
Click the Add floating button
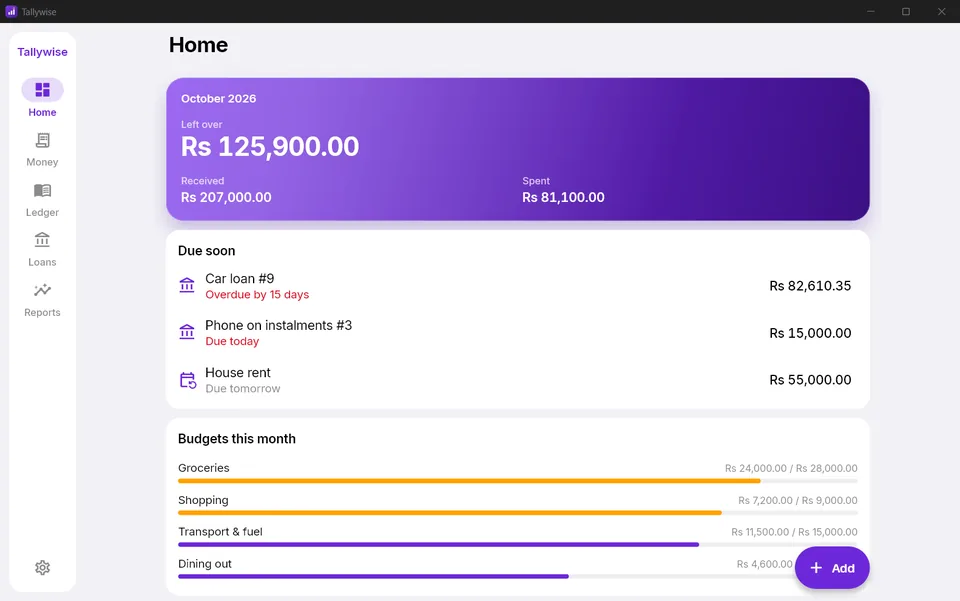point(832,568)
